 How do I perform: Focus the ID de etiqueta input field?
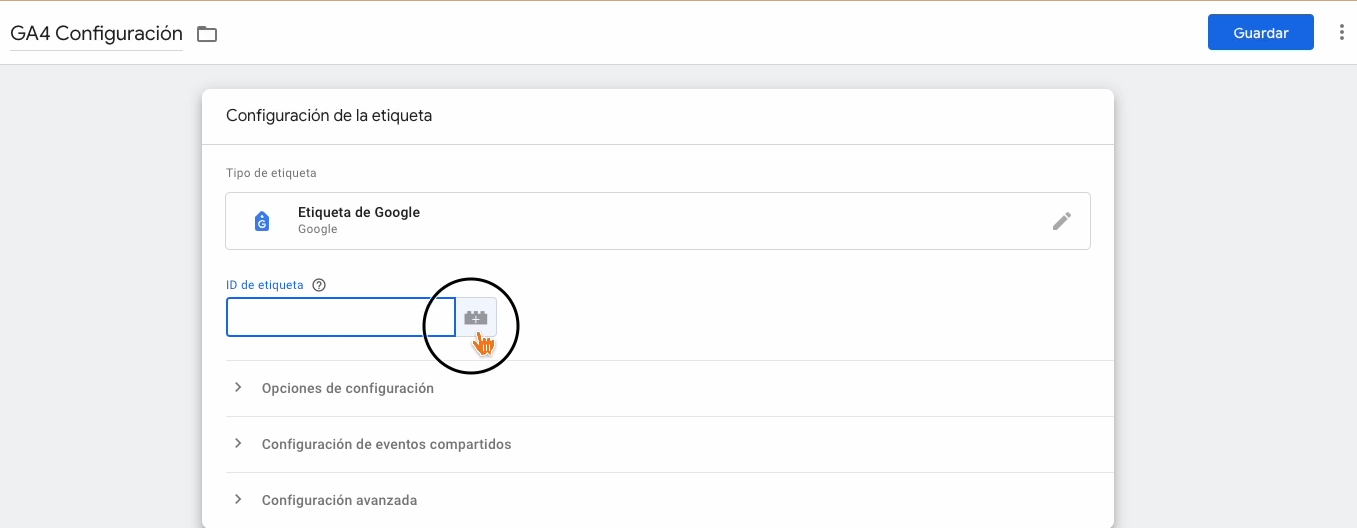pyautogui.click(x=340, y=317)
